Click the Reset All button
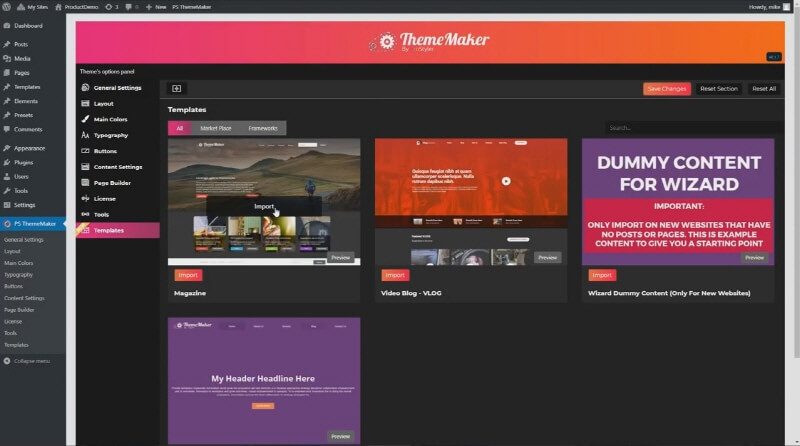 click(x=764, y=89)
